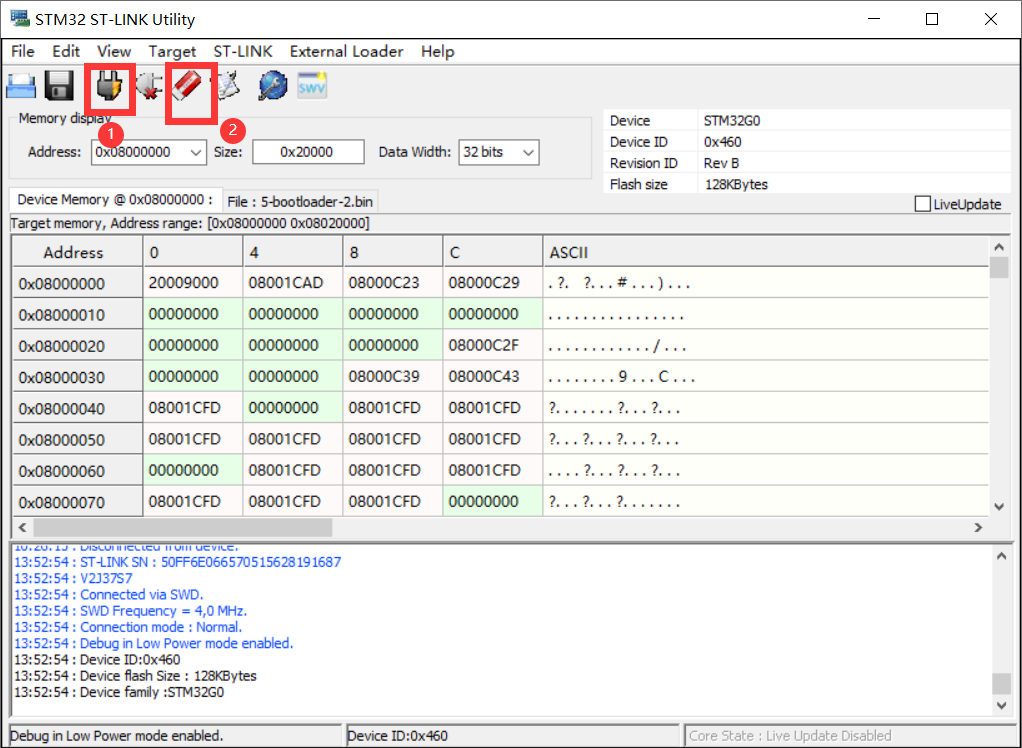The width and height of the screenshot is (1022, 748).
Task: Click the log panel vertical scrollbar thumb
Action: [x=1001, y=684]
